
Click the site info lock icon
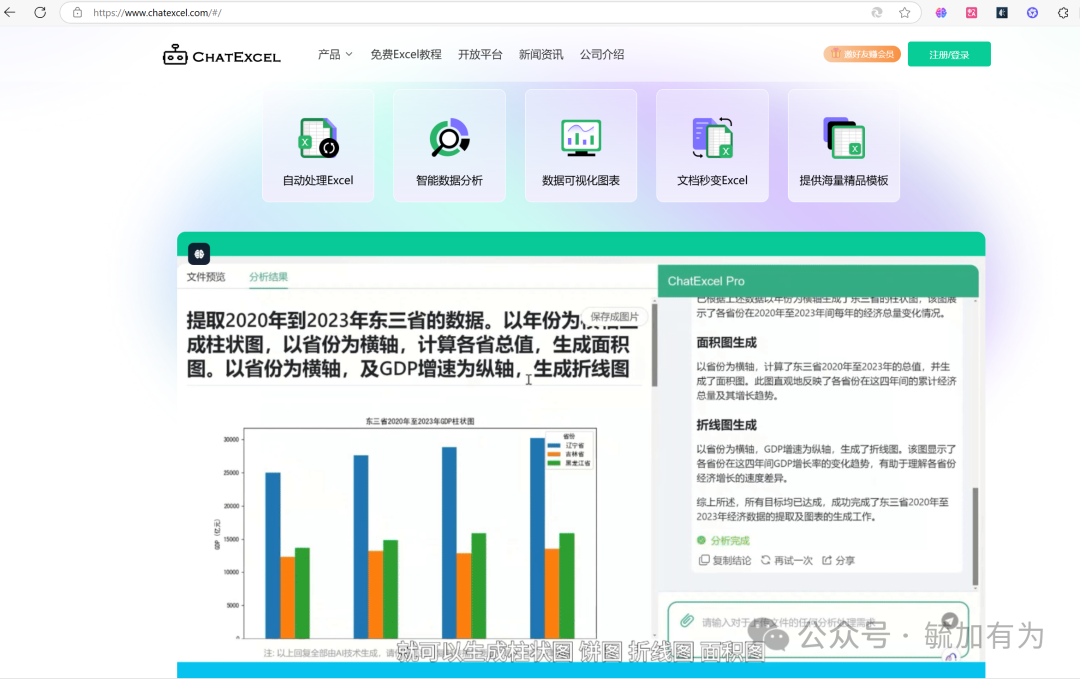click(78, 12)
